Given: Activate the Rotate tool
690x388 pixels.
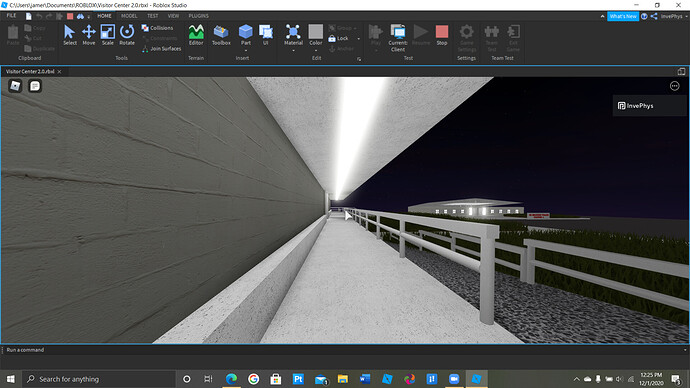Looking at the screenshot, I should coord(127,35).
